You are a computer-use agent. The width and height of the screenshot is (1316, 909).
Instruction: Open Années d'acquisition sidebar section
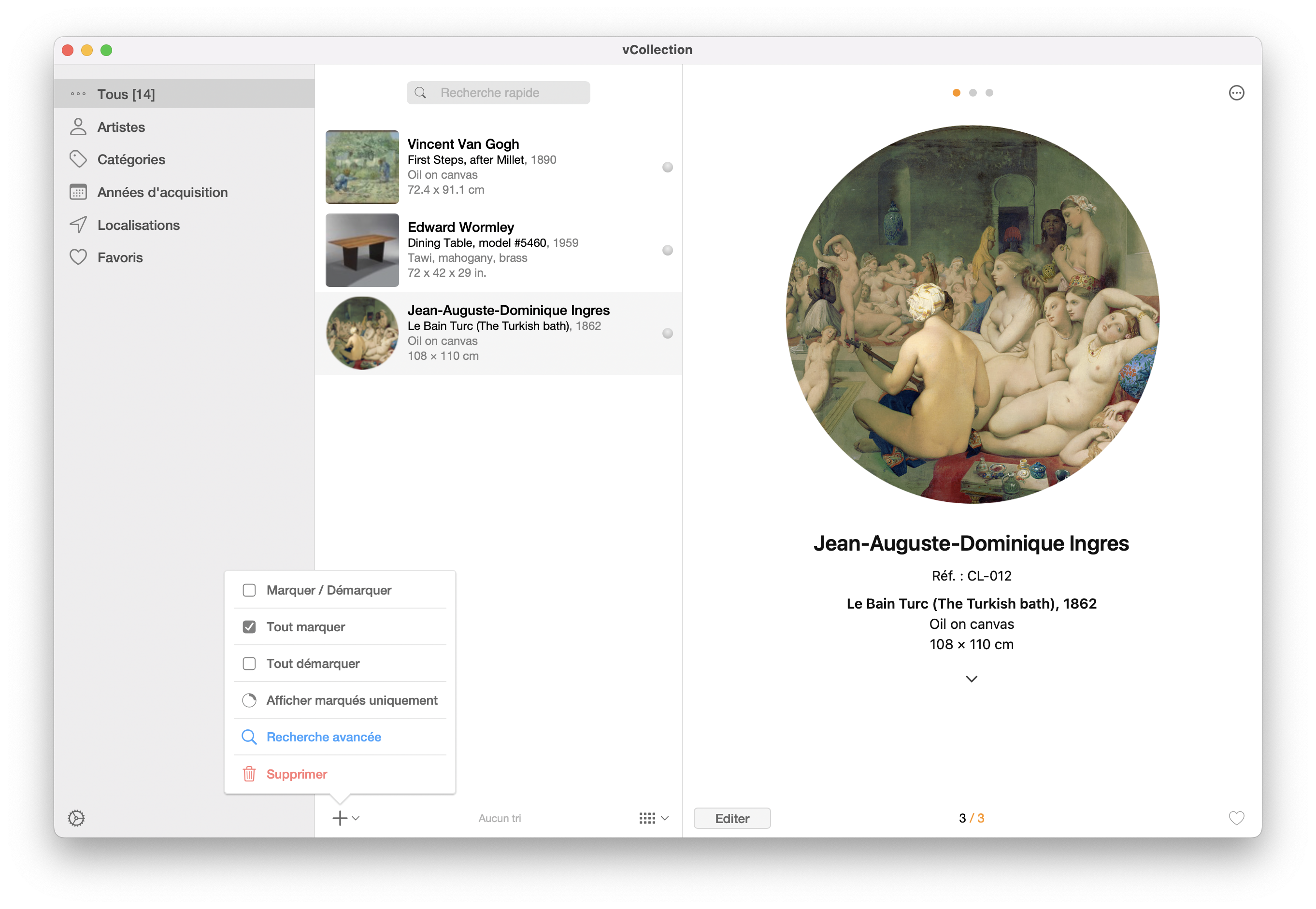point(184,193)
